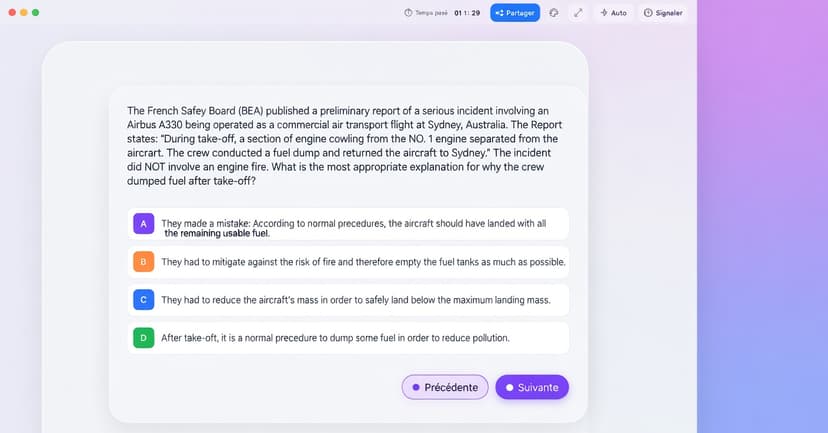Expand quiz to fullscreen with arrows icon
This screenshot has width=828, height=433.
[x=578, y=13]
